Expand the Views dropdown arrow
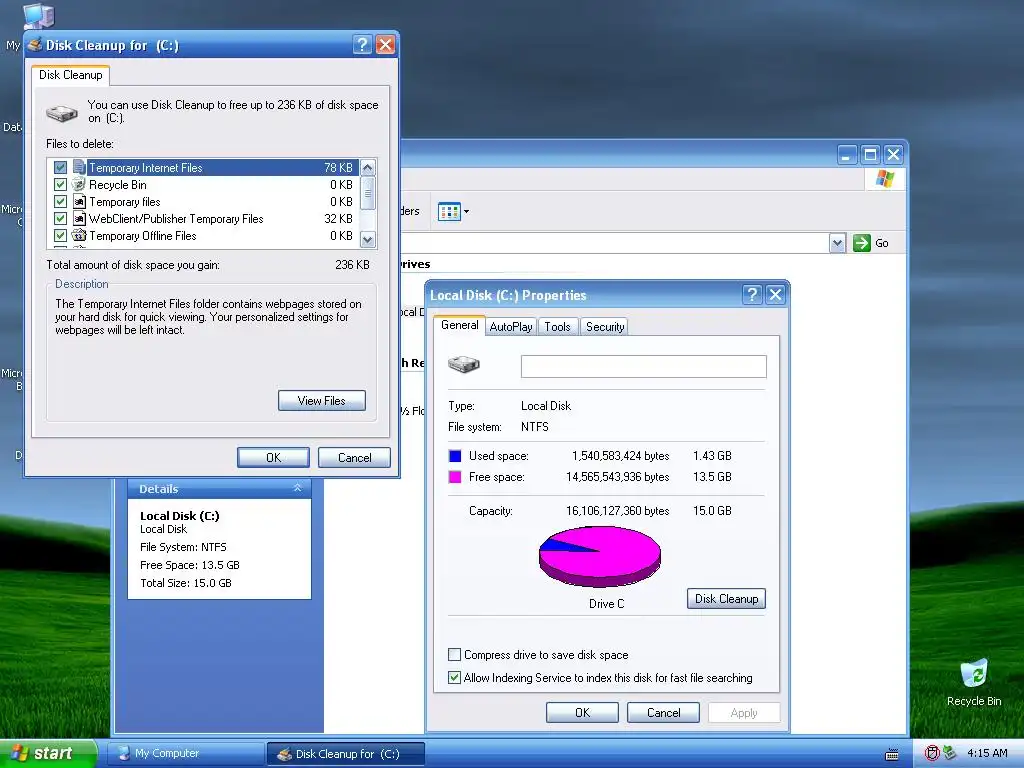 click(466, 212)
